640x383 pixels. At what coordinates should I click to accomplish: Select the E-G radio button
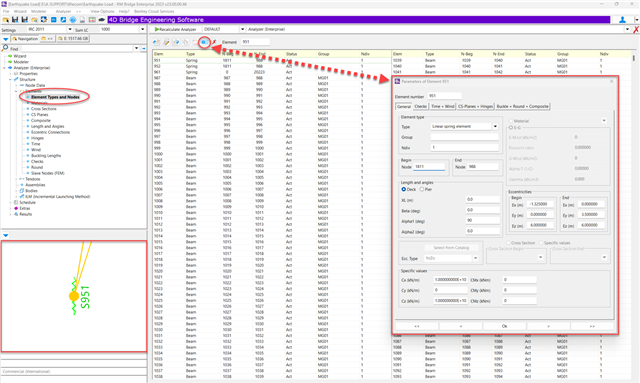click(x=511, y=128)
